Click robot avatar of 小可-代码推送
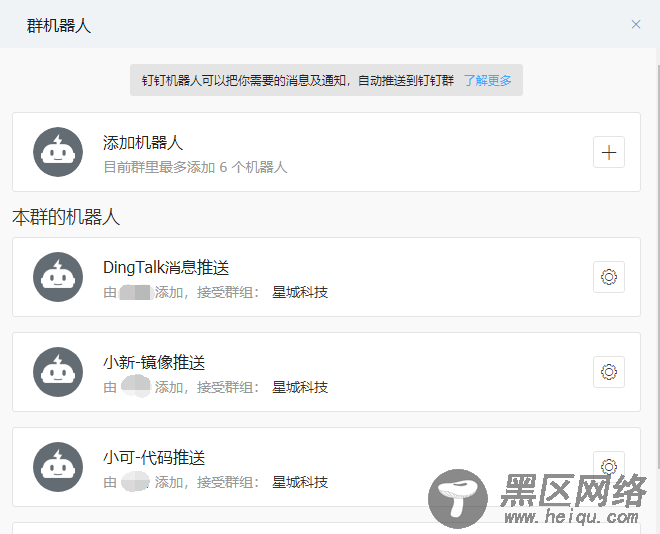Image resolution: width=660 pixels, height=534 pixels. (x=58, y=467)
